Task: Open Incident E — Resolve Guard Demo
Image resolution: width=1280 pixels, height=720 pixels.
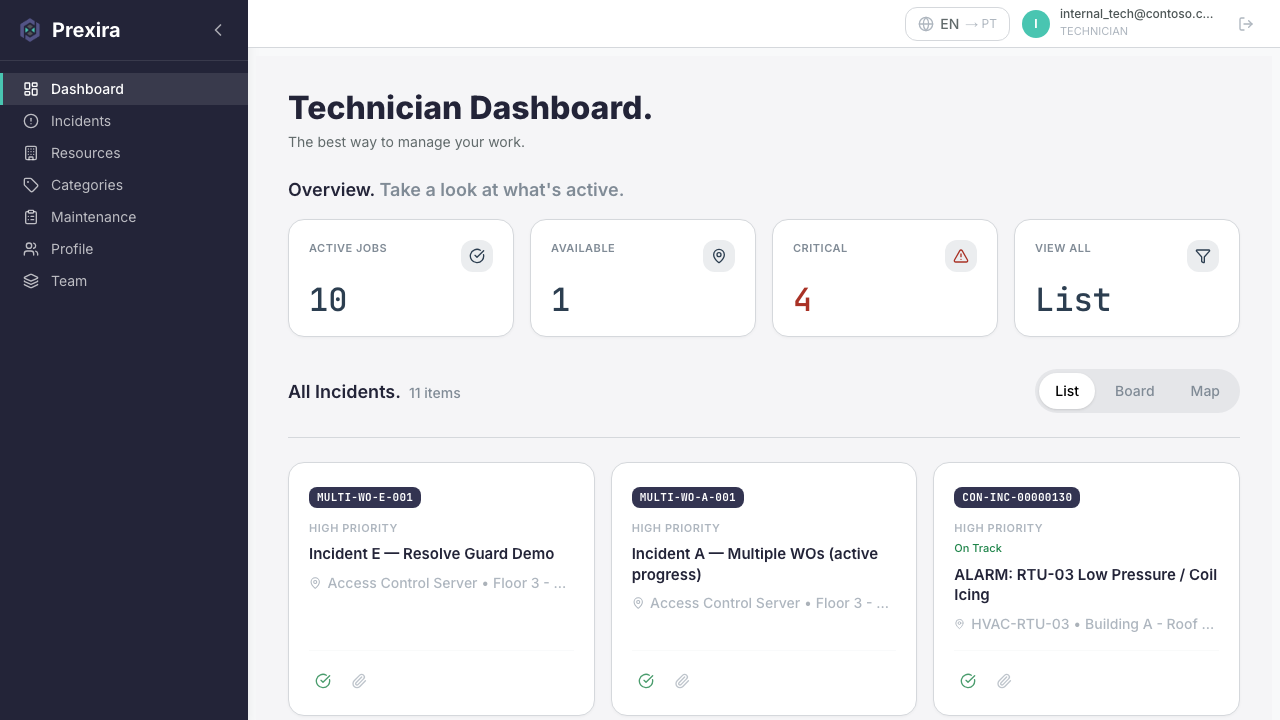Action: point(431,554)
